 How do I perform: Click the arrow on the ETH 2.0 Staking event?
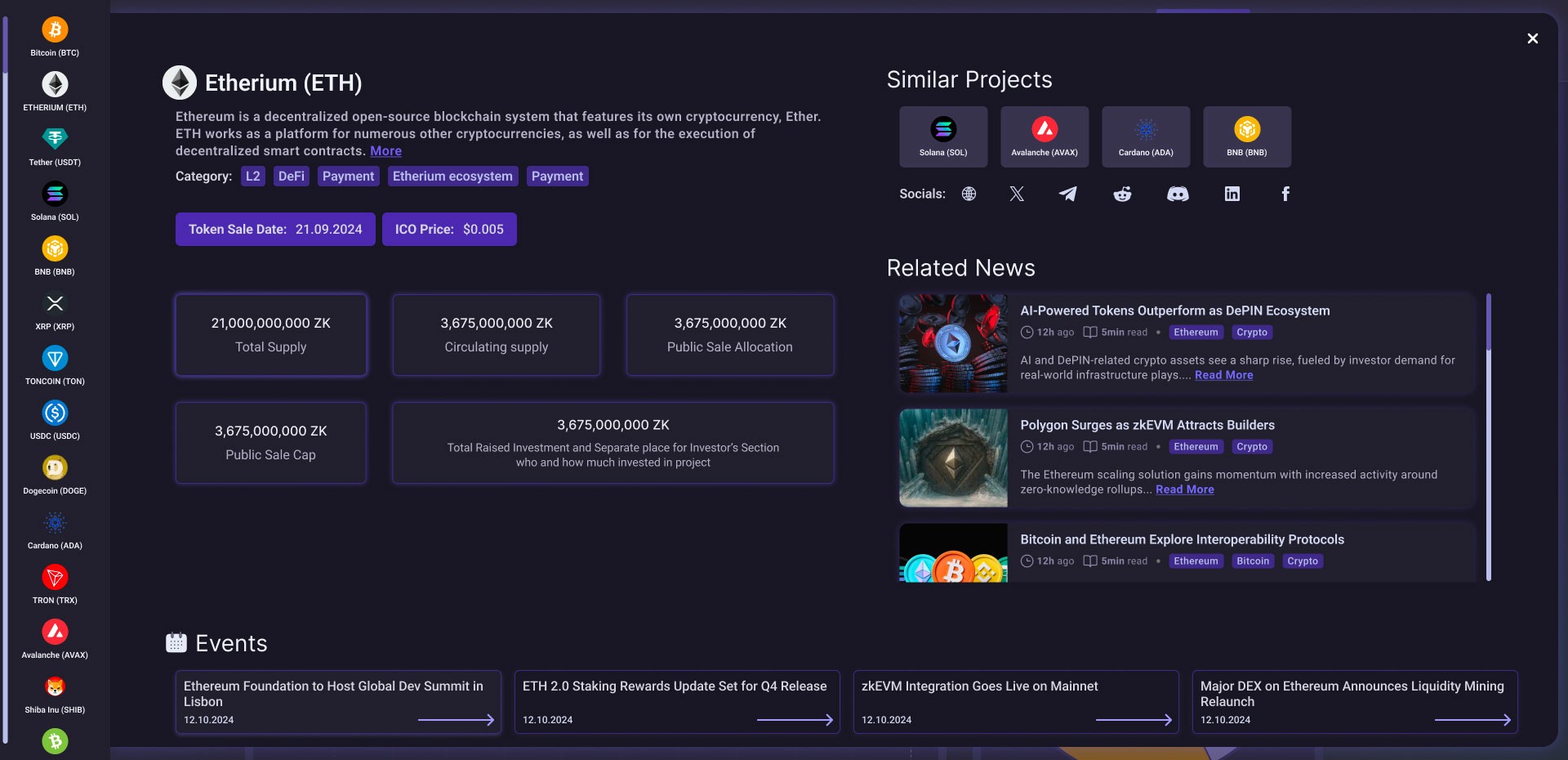point(795,720)
